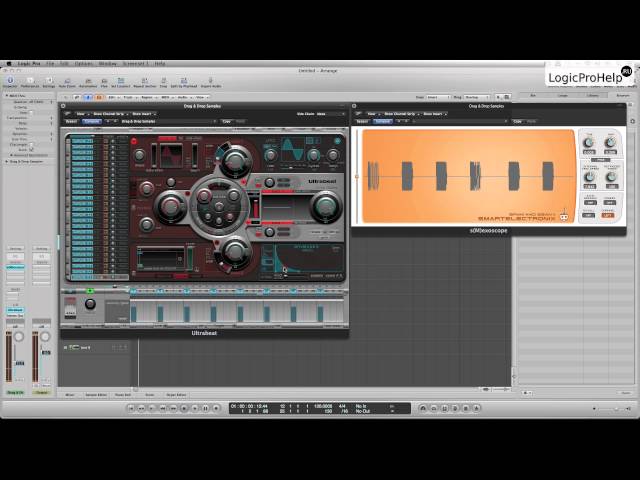Click the hierarchy back arrow in Arrange
The image size is (640, 480).
tap(65, 98)
